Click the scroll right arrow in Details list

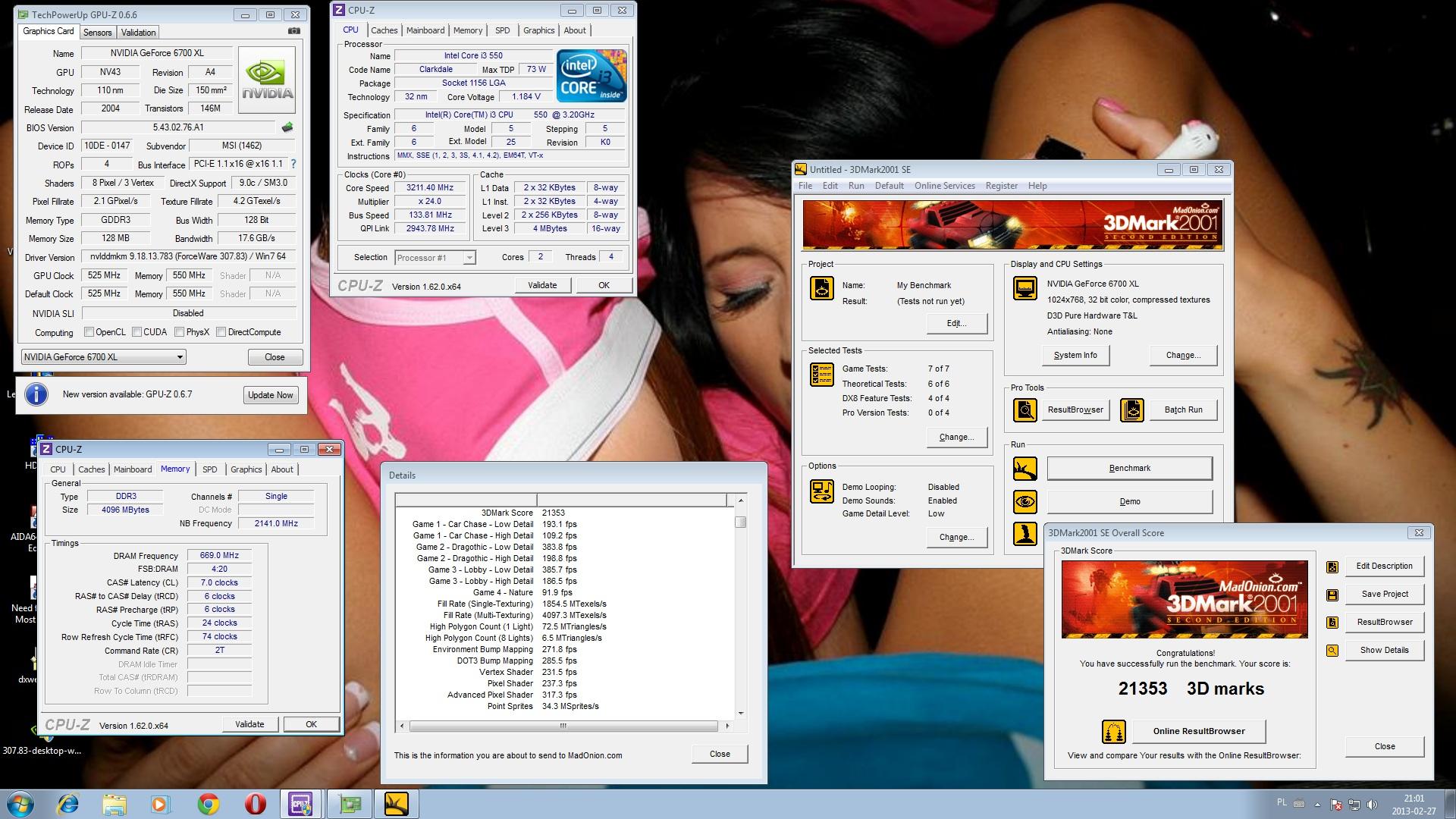[727, 726]
